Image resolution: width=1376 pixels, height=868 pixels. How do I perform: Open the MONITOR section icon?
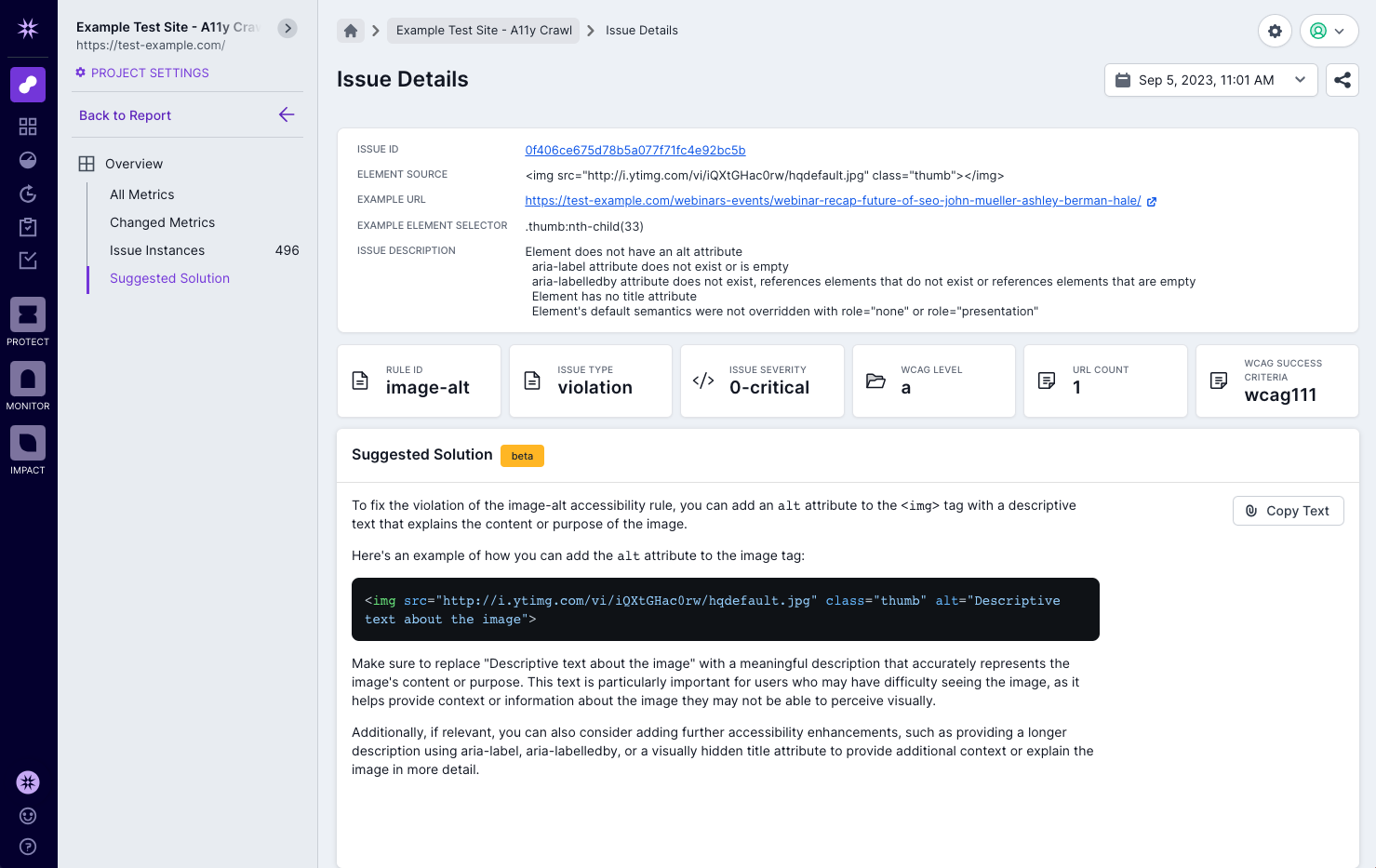(28, 380)
